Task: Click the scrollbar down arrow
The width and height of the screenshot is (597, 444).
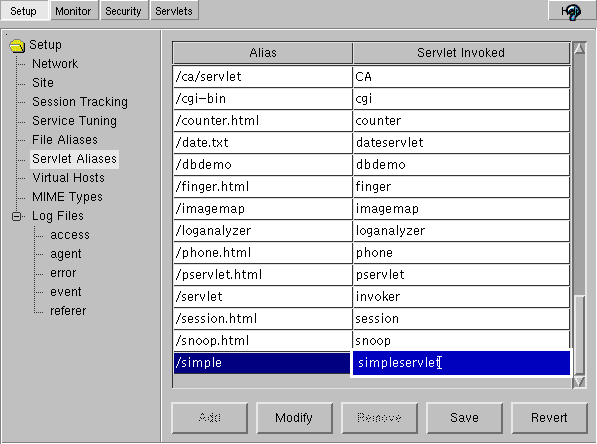Action: 579,382
